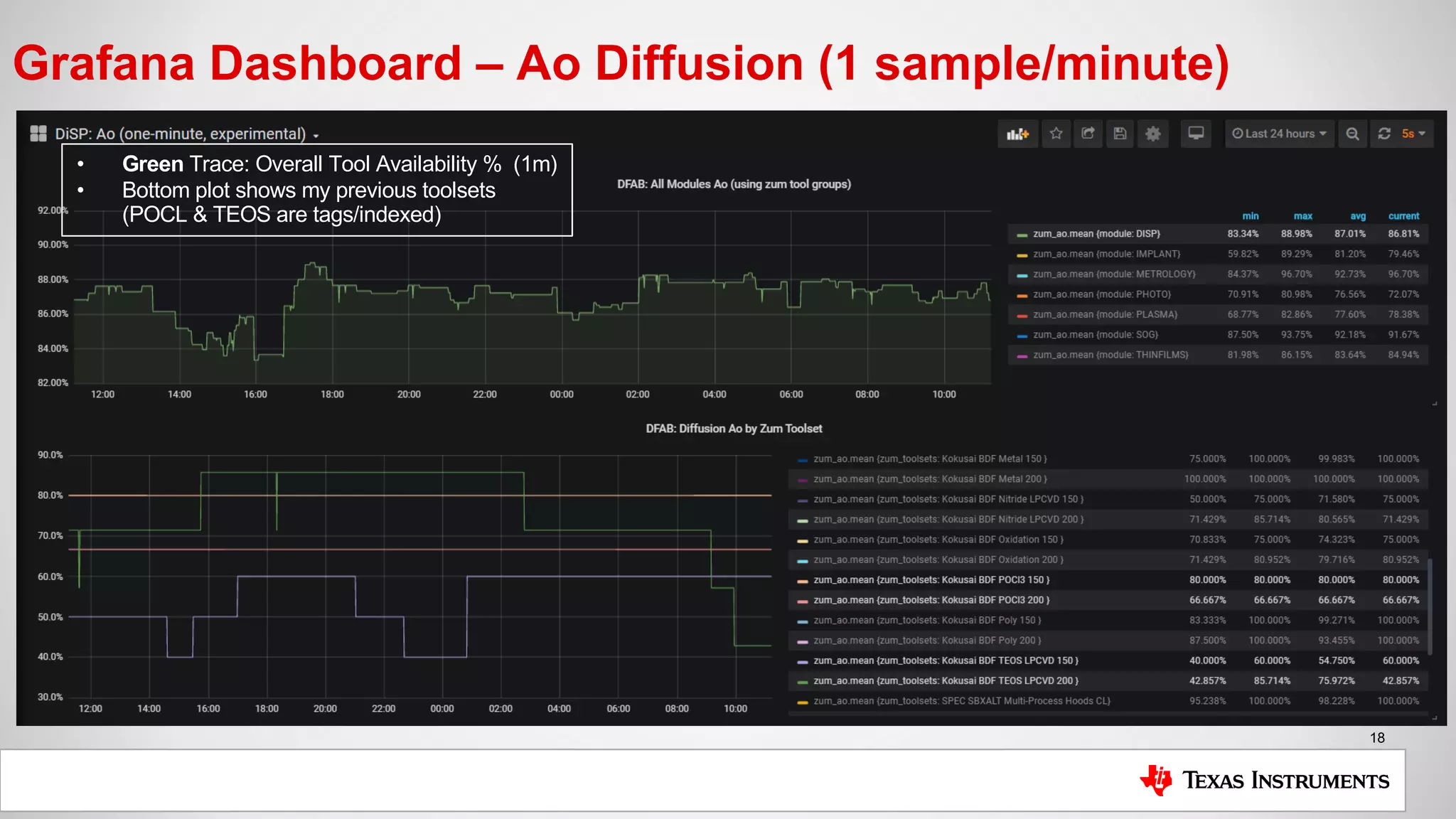Toggle the module: IMPLANT series
This screenshot has width=1456, height=819.
1106,254
